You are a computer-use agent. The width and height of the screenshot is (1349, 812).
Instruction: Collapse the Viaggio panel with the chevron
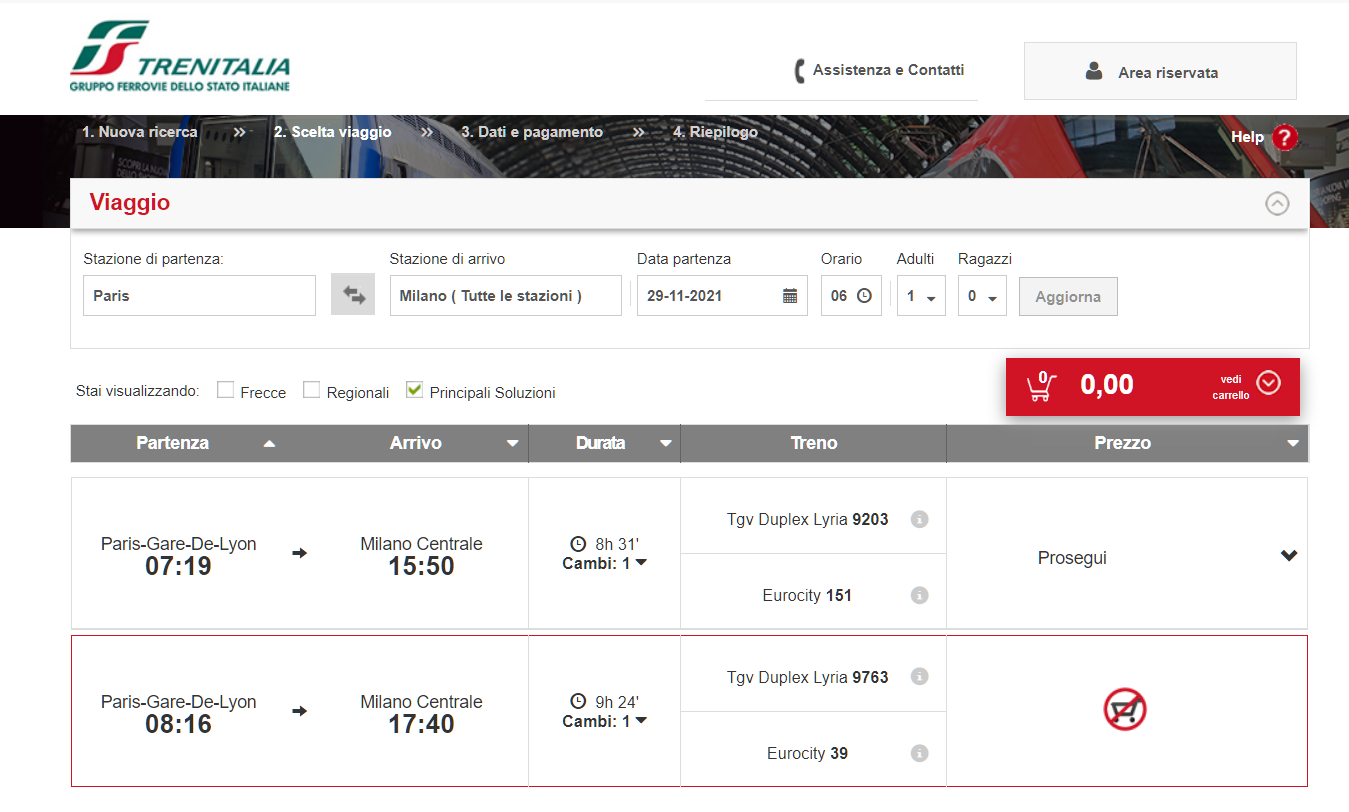1277,204
